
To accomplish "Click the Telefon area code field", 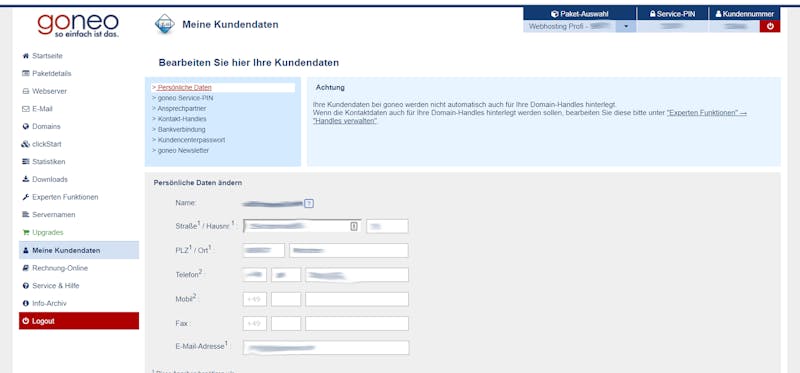I will [286, 275].
